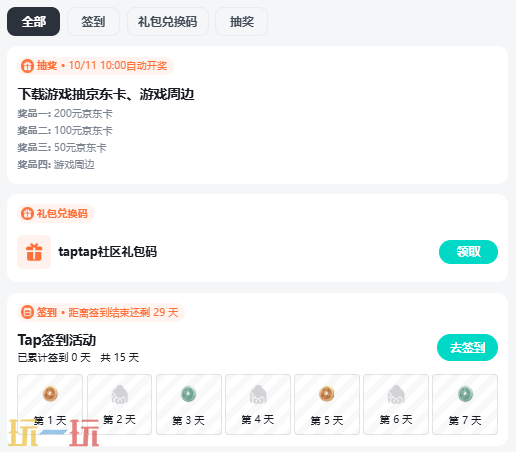Select the 全部 tab
This screenshot has width=516, height=452.
click(33, 22)
